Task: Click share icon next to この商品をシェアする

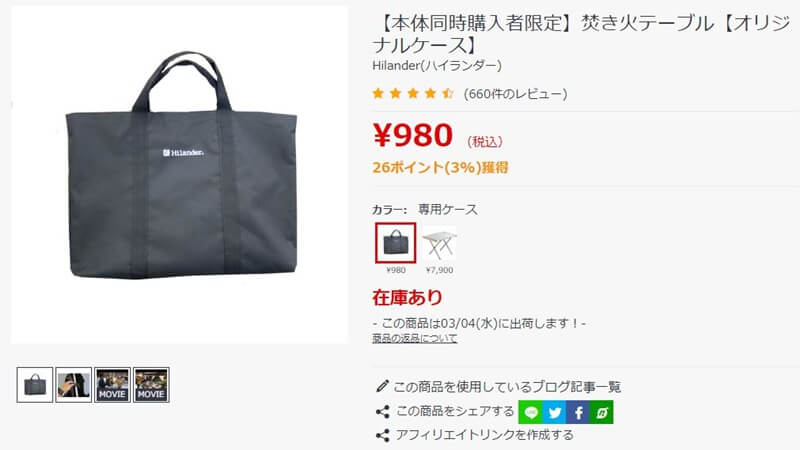Action: [x=383, y=412]
